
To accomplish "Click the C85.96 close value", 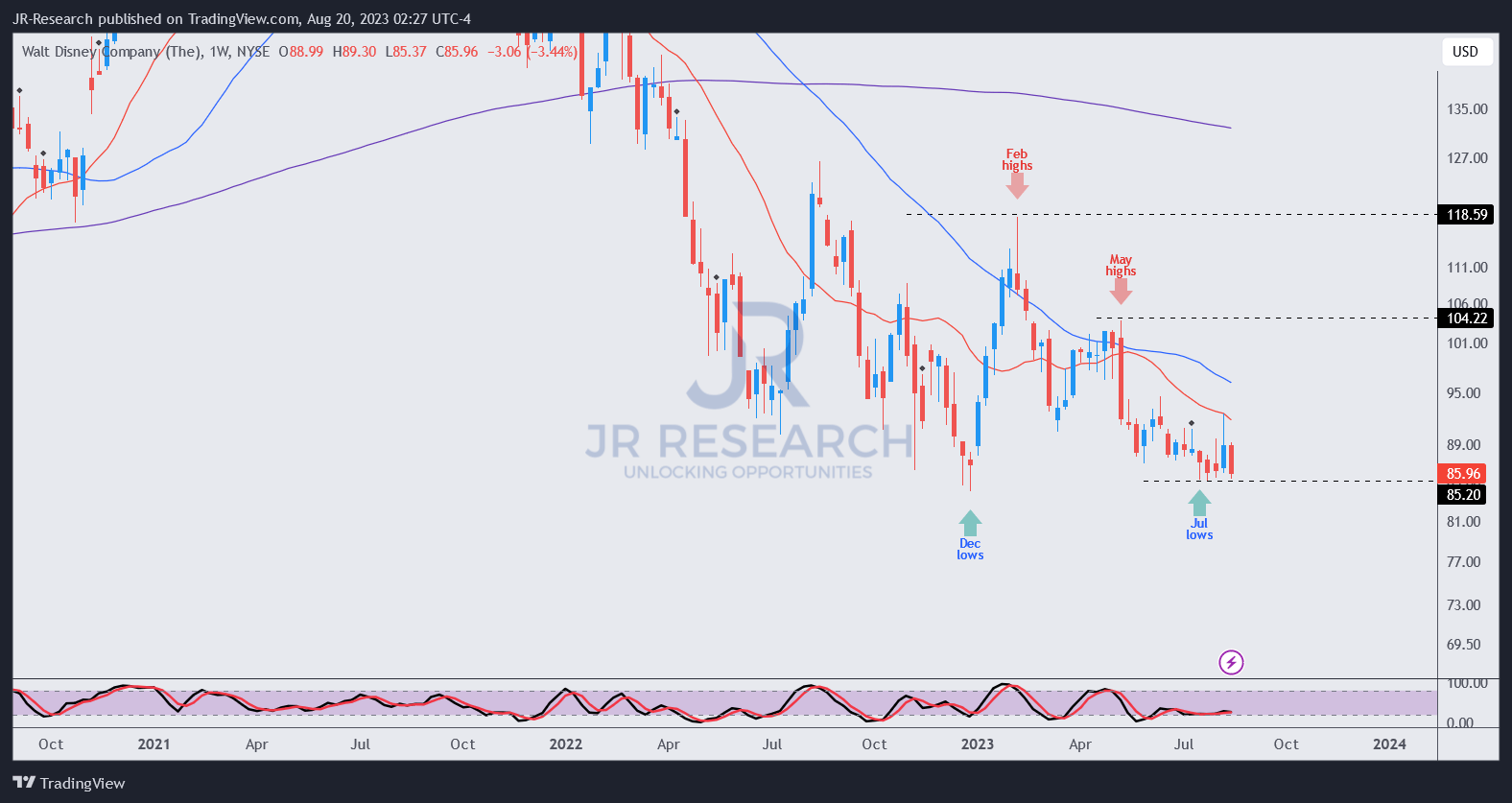I will coord(457,52).
